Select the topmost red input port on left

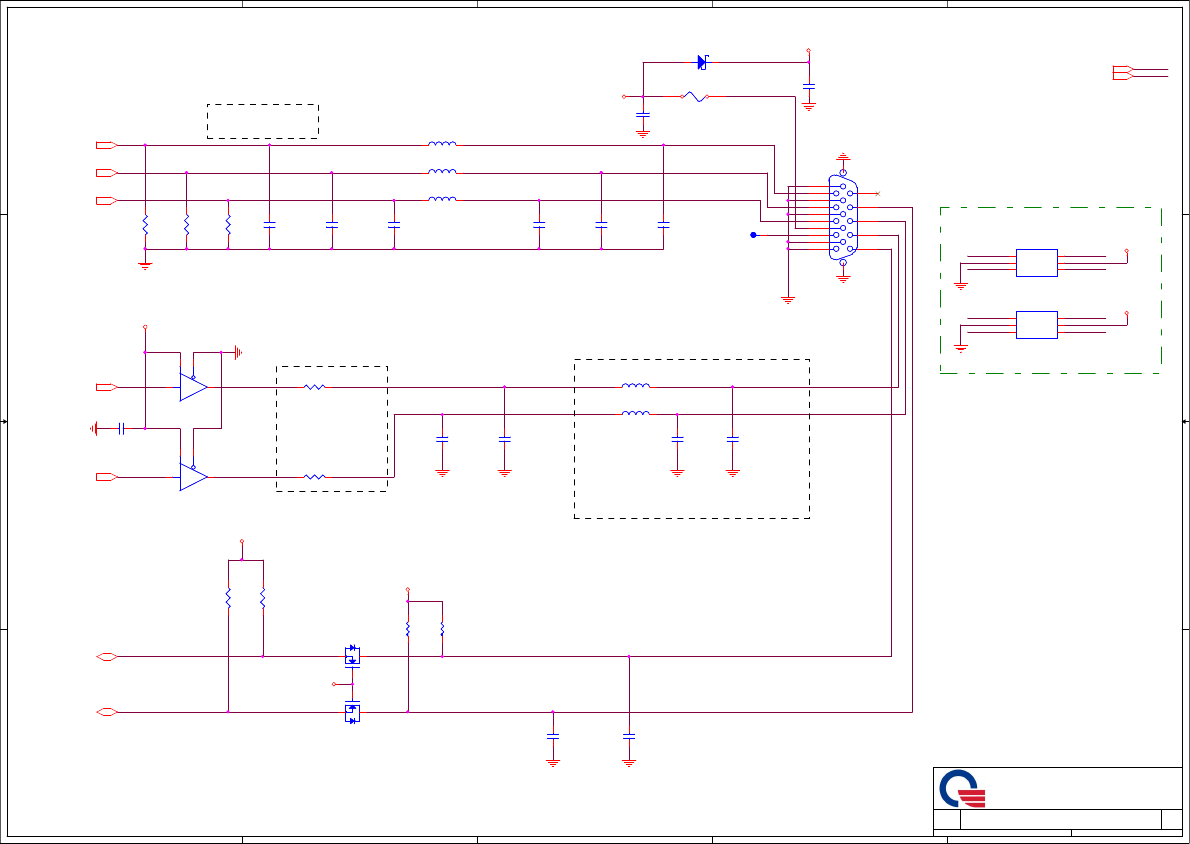[106, 145]
